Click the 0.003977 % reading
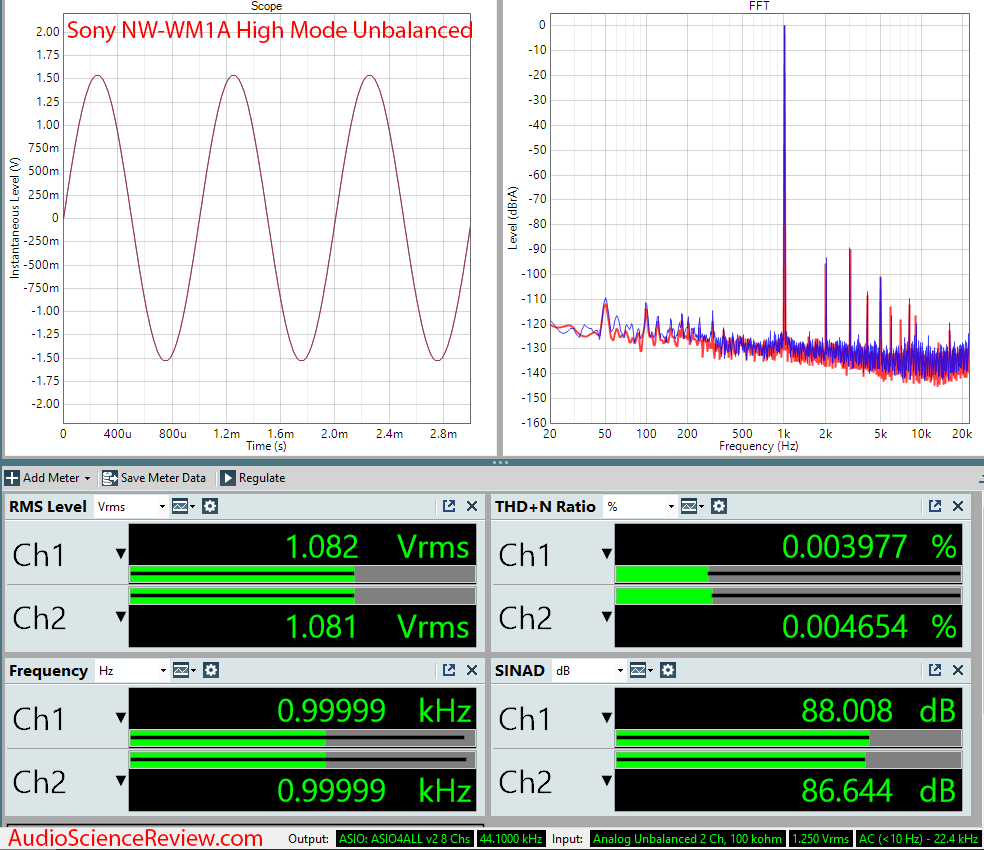984x850 pixels. tap(869, 547)
